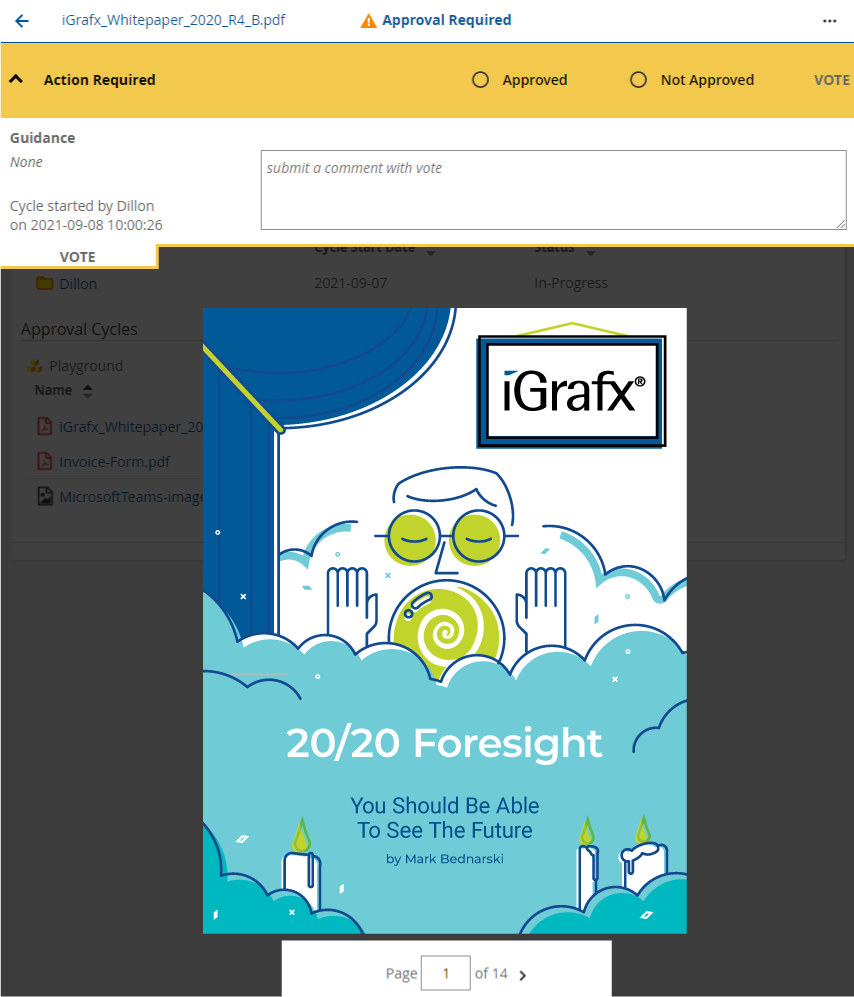Click the VOTE button in yellow bar
Image resolution: width=854 pixels, height=997 pixels.
[x=831, y=80]
